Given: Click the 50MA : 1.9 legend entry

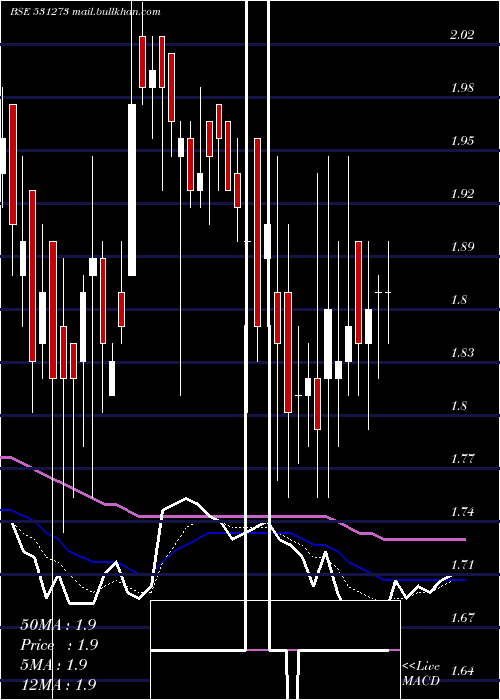Looking at the screenshot, I should click(58, 625).
